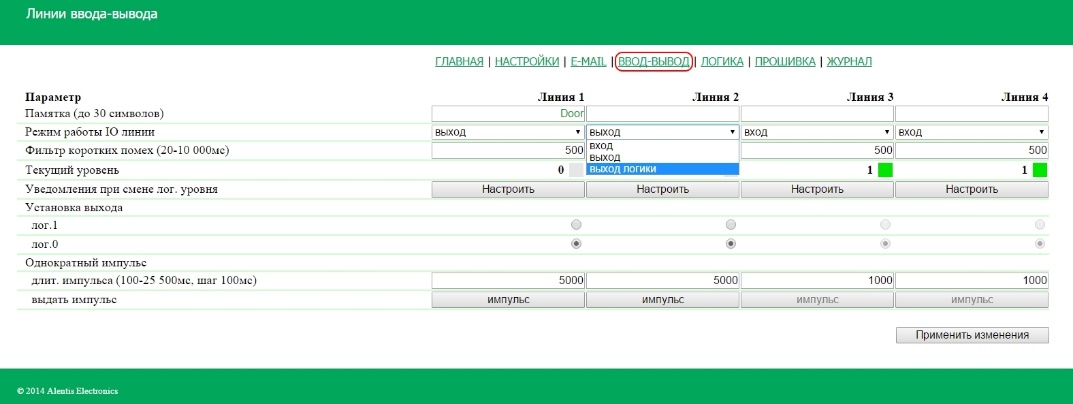Open the ГЛАВНАЯ navigation link
Image resolution: width=1073 pixels, height=404 pixels.
(x=459, y=62)
